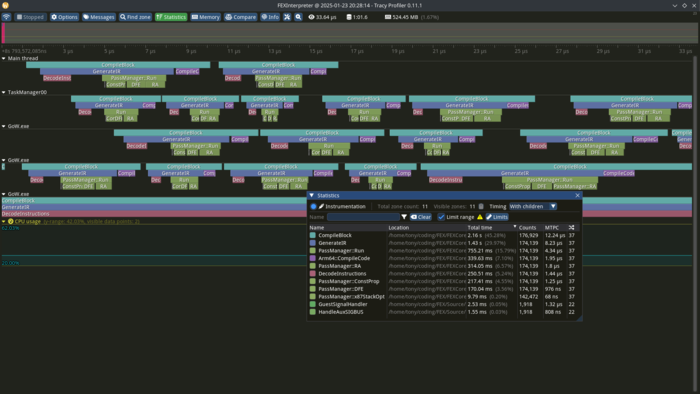Open the Timing With children dropdown
Screen dimensions: 700x394
[x=533, y=207]
